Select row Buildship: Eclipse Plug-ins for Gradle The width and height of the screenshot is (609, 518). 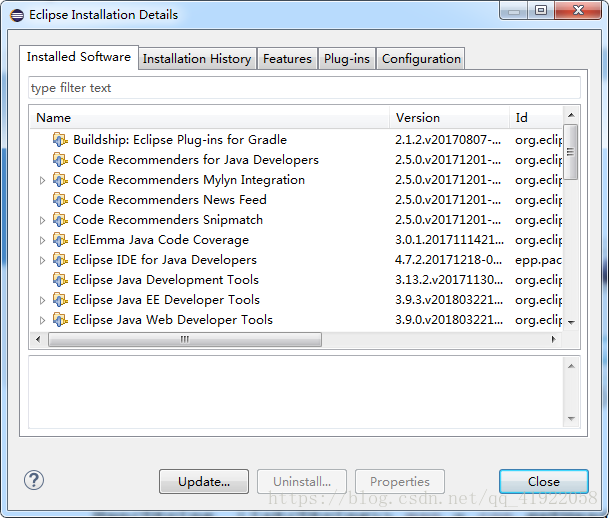tap(296, 140)
